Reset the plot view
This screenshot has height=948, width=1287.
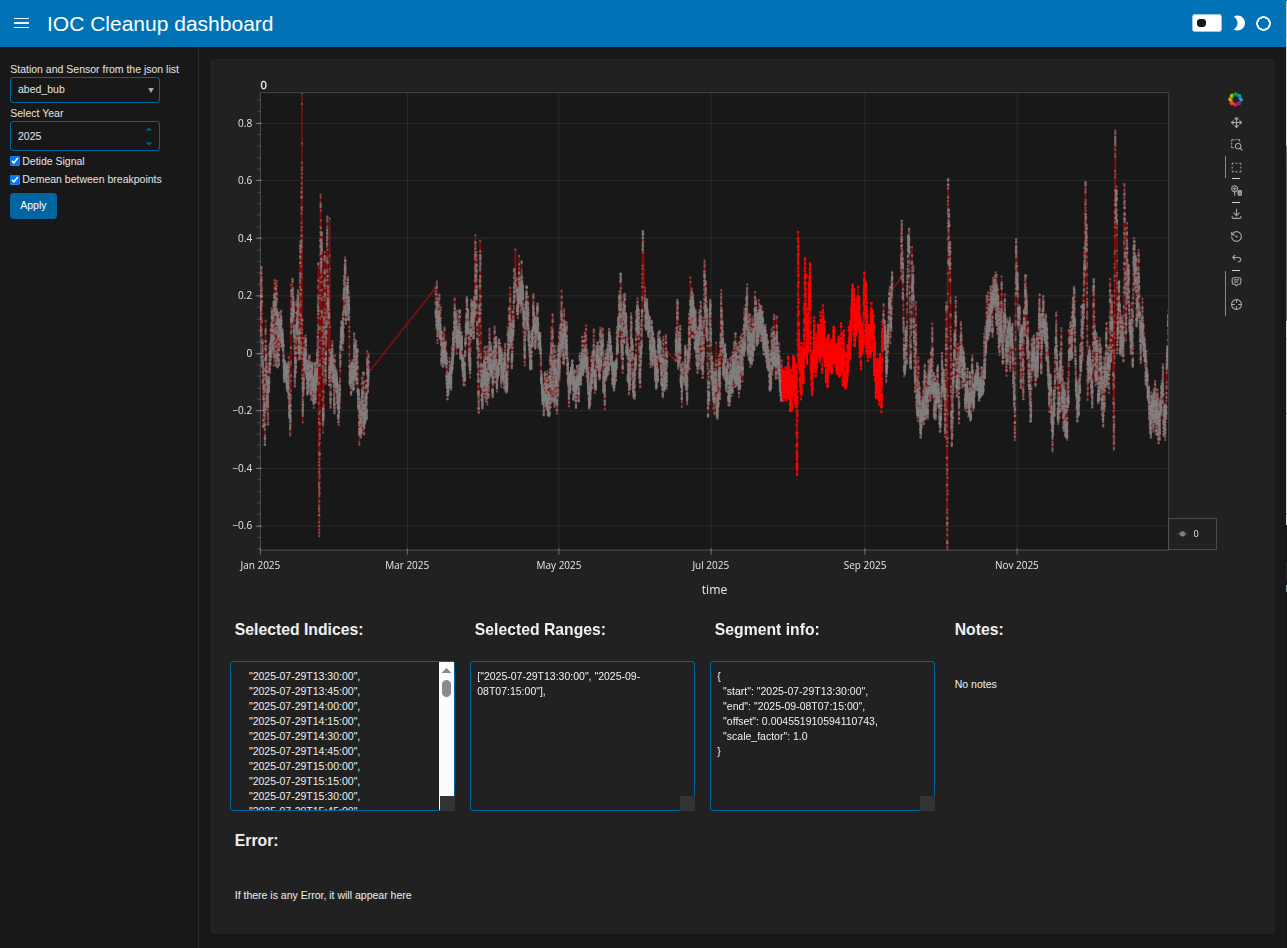tap(1236, 236)
